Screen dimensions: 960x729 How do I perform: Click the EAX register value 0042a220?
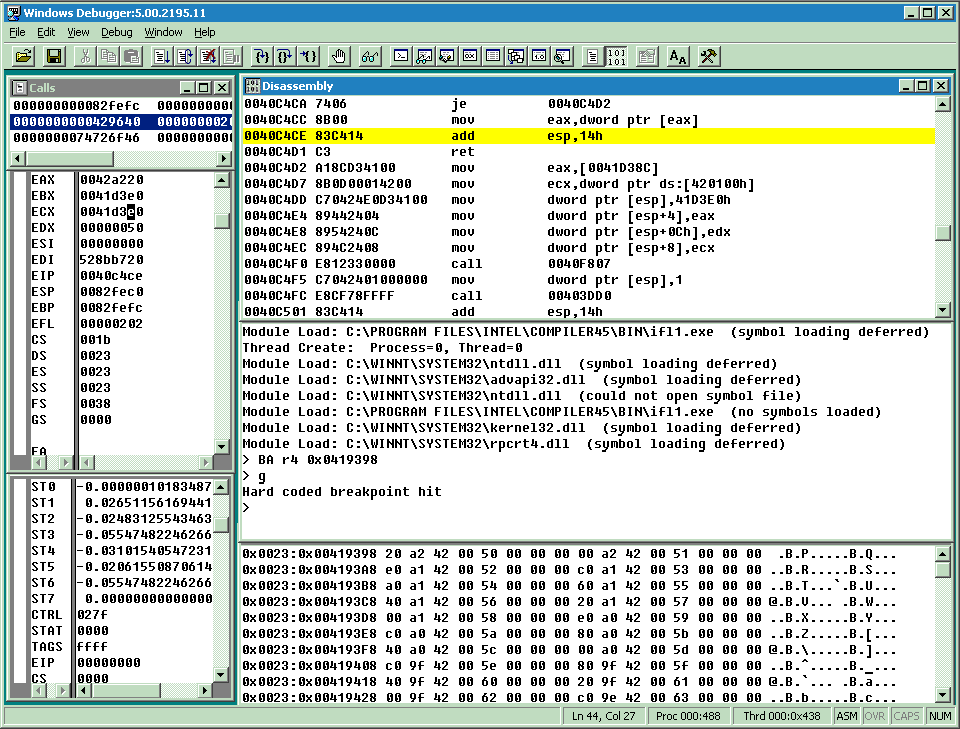coord(112,179)
